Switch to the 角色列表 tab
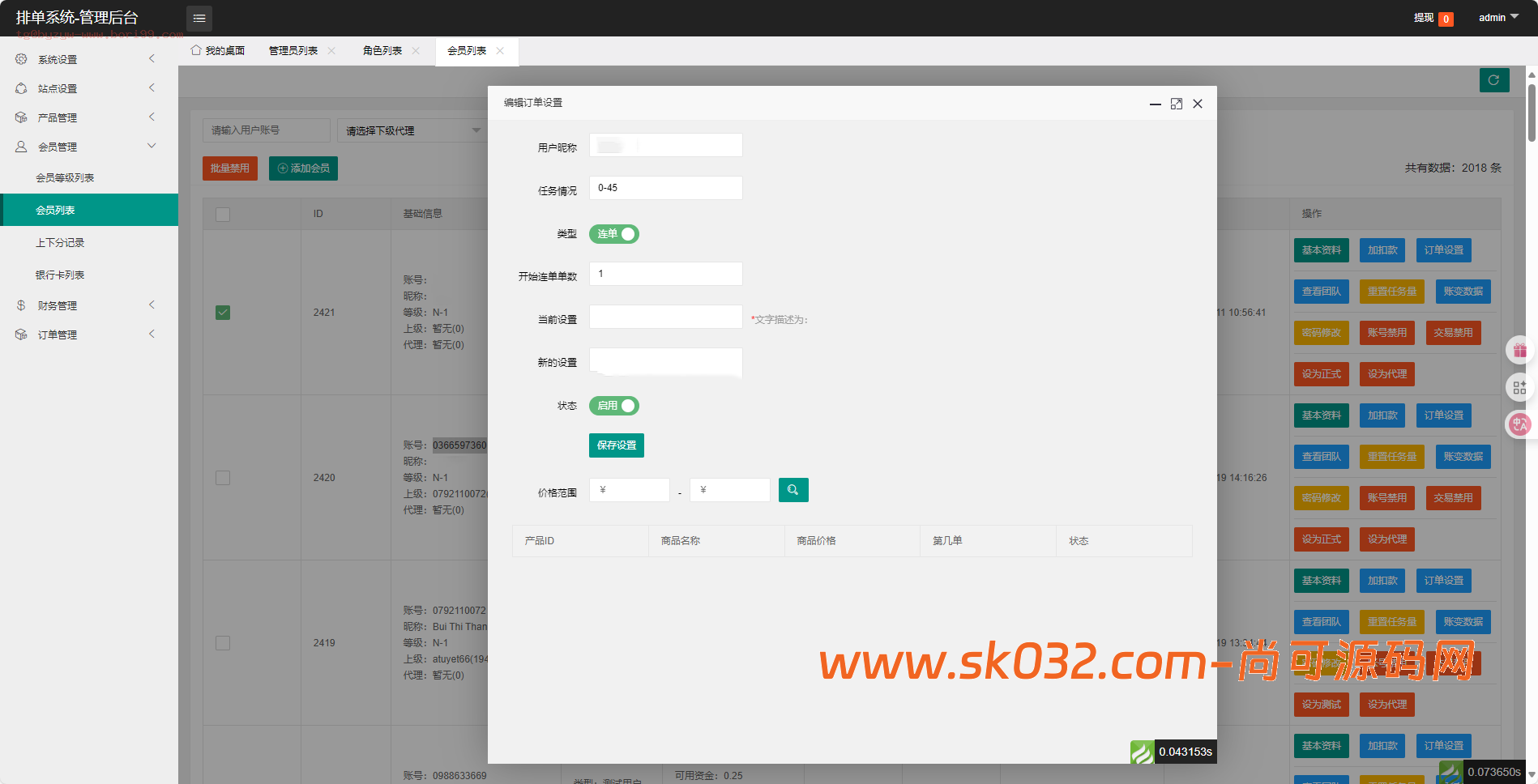The image size is (1538, 784). tap(382, 51)
